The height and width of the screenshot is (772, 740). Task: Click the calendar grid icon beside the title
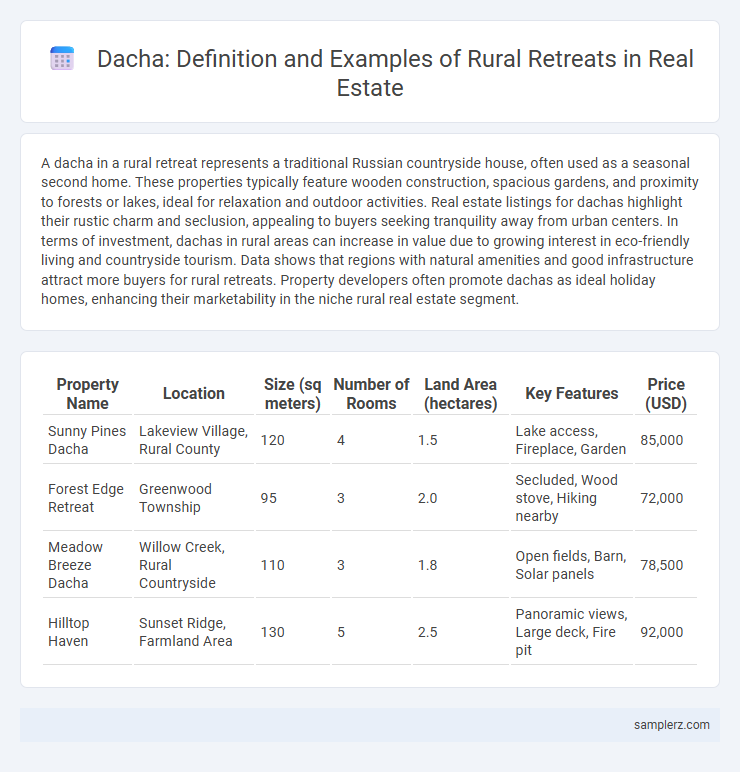(62, 59)
